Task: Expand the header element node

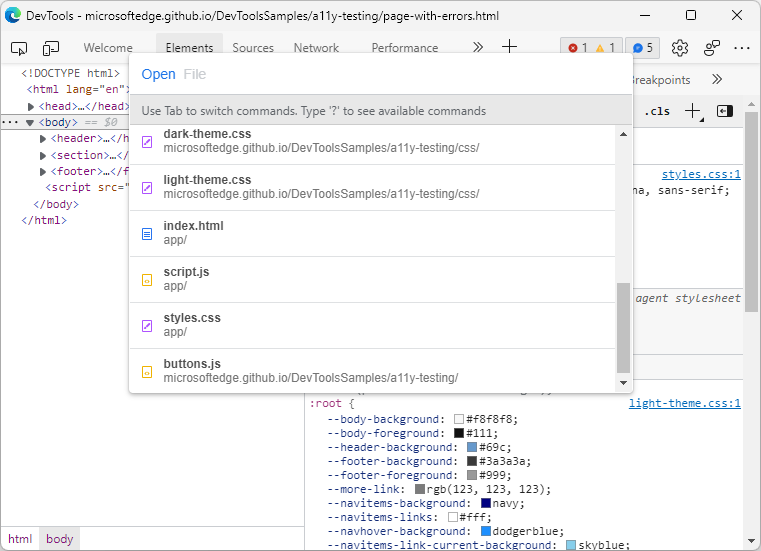Action: 42,139
